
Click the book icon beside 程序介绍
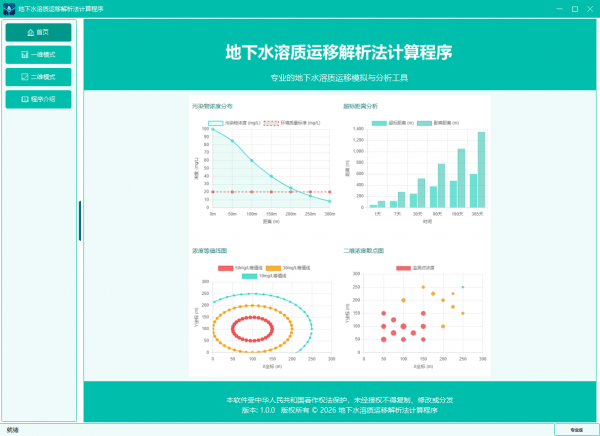pos(24,99)
